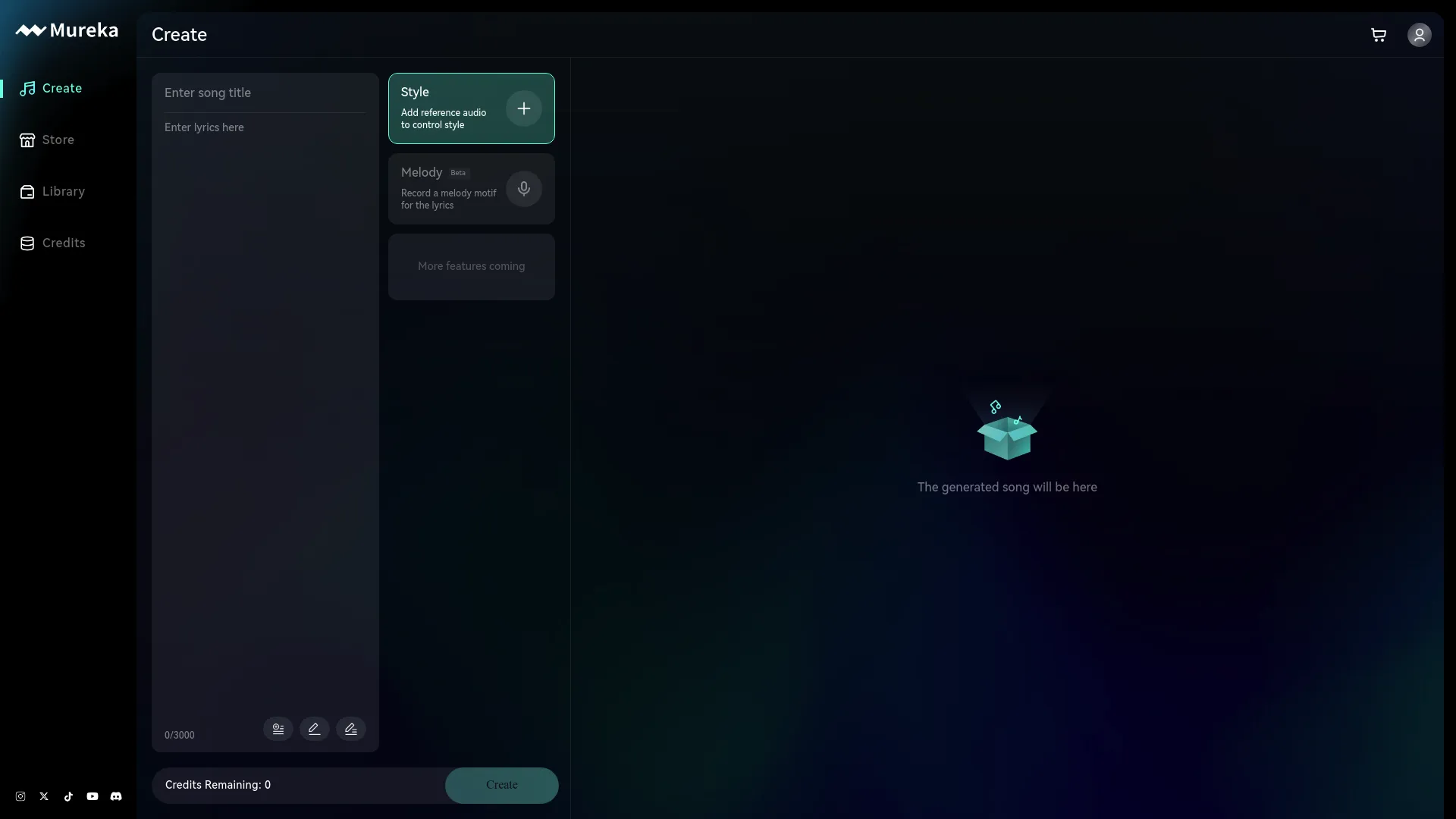Expand the More features coming section

pyautogui.click(x=471, y=266)
